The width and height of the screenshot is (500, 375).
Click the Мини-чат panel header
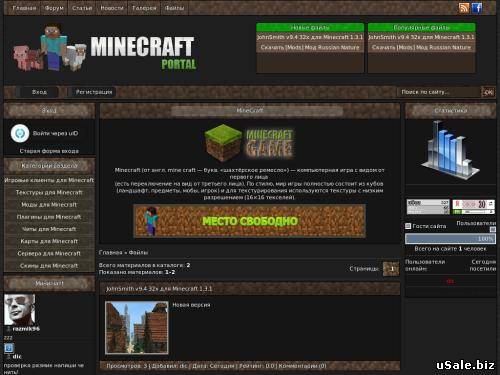tap(49, 284)
